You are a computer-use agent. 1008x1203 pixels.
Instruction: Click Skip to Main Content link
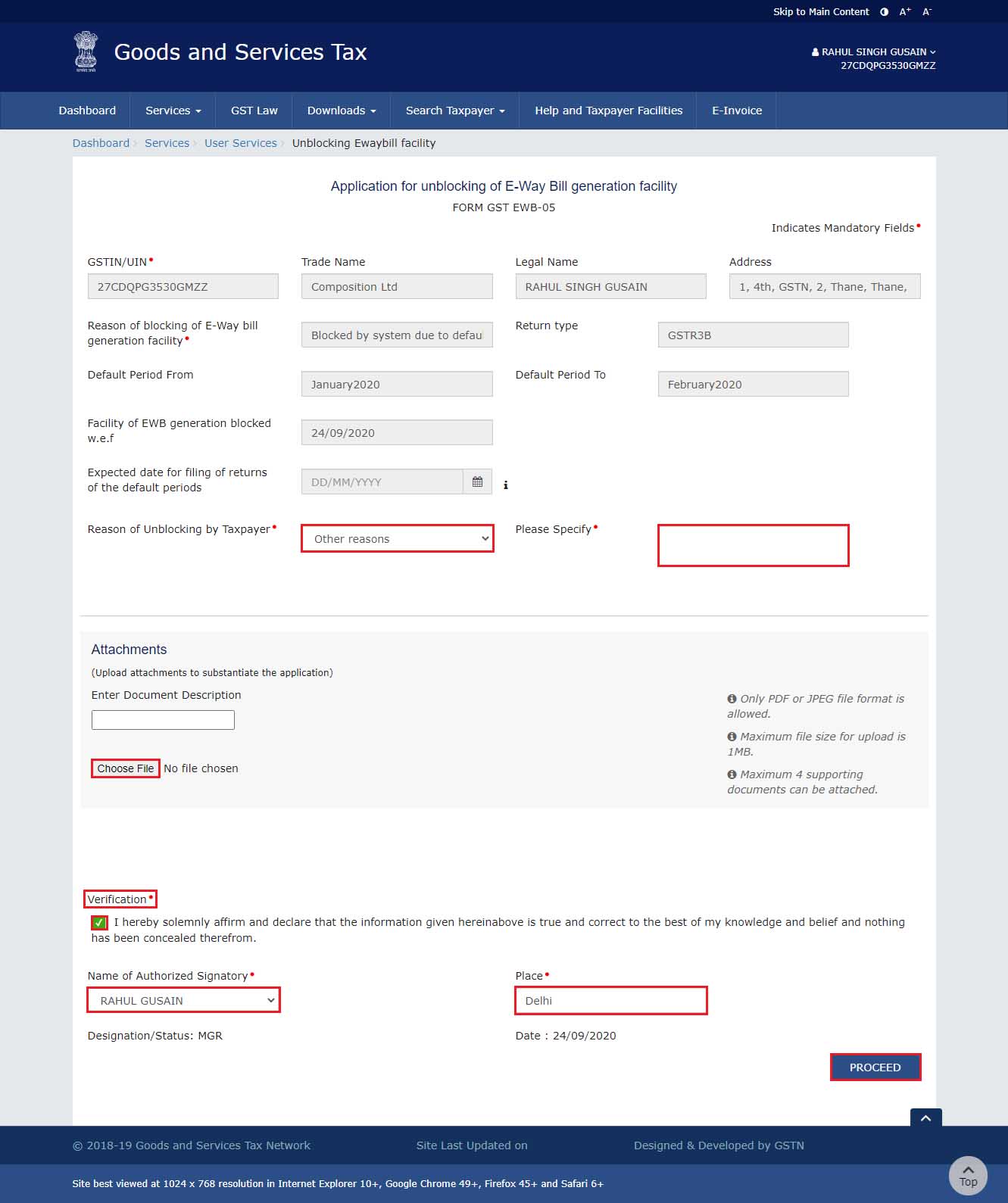820,12
